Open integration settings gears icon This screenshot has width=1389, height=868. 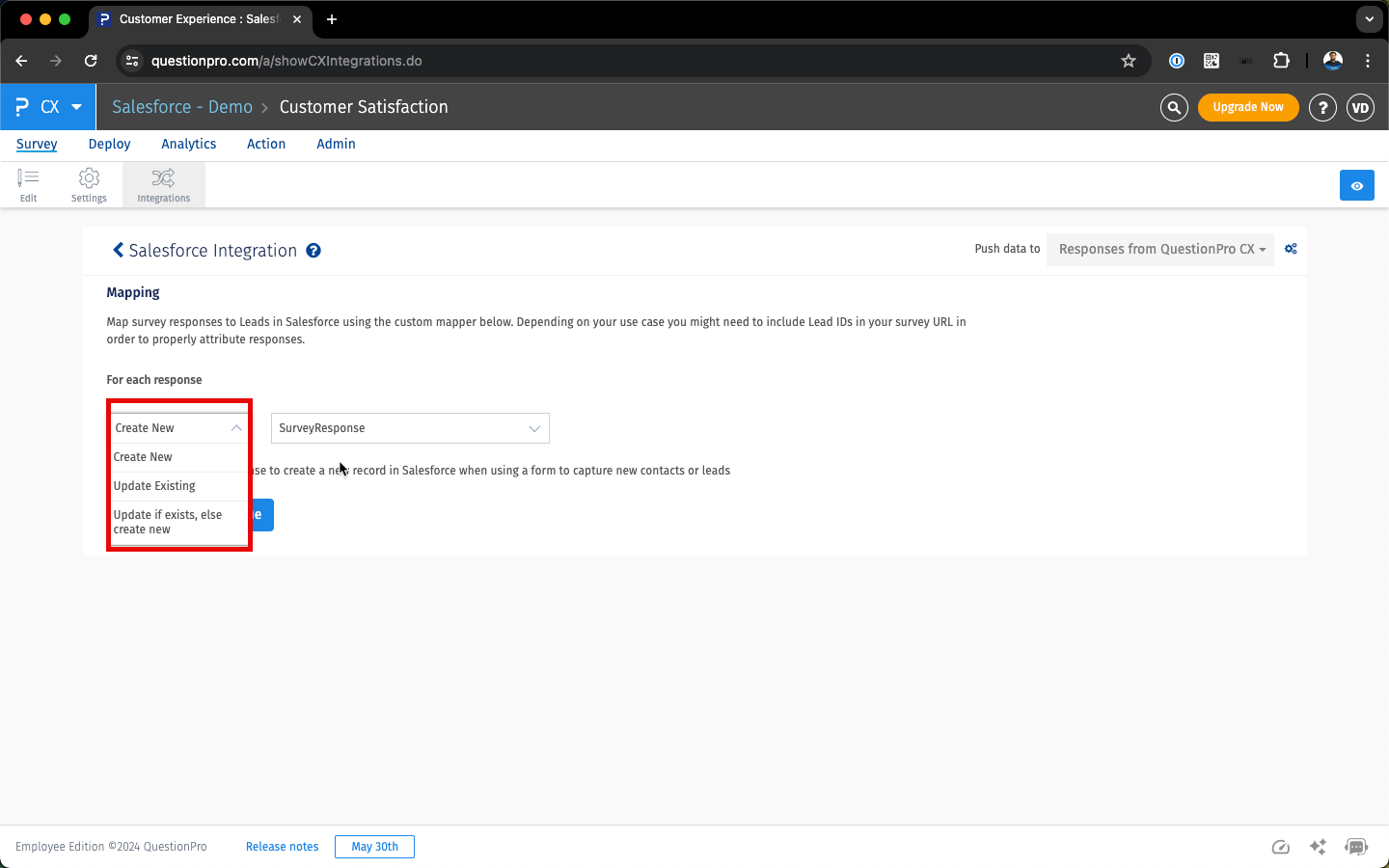tap(1291, 249)
